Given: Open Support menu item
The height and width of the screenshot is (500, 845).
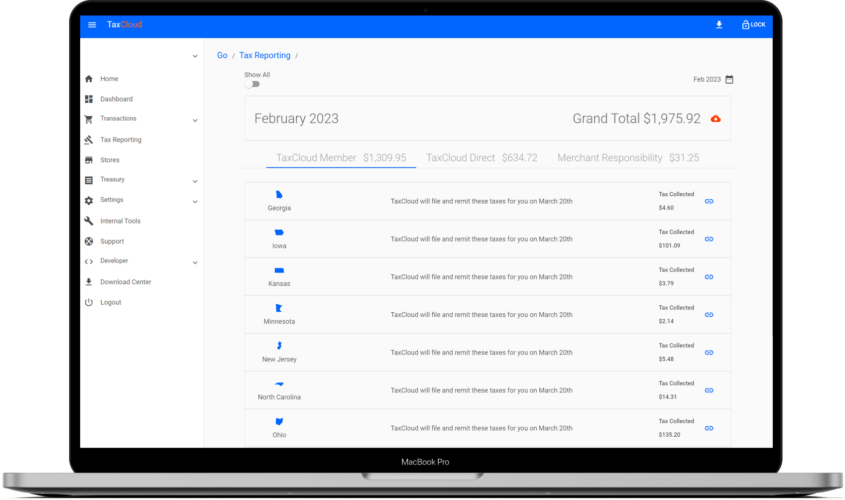Looking at the screenshot, I should tap(112, 241).
